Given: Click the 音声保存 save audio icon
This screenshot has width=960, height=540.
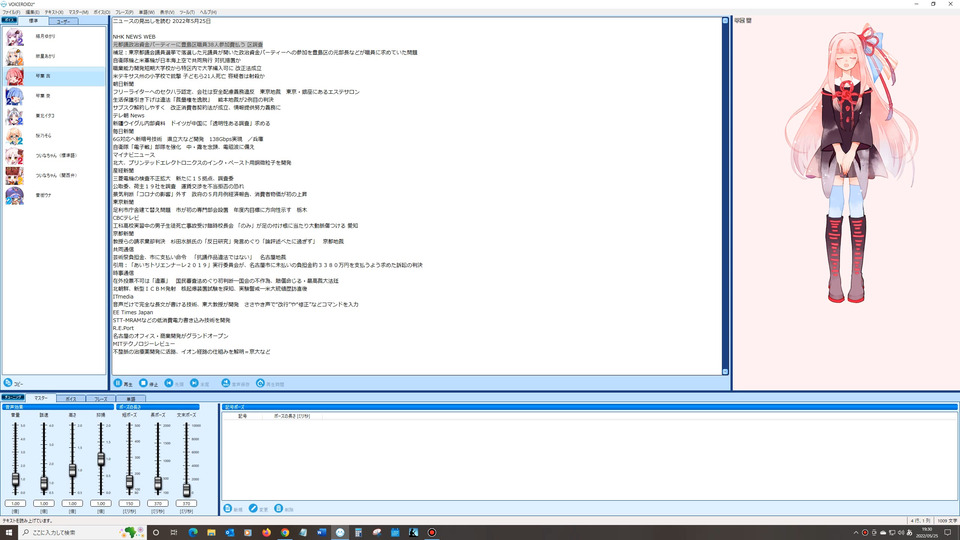Looking at the screenshot, I should 225,383.
